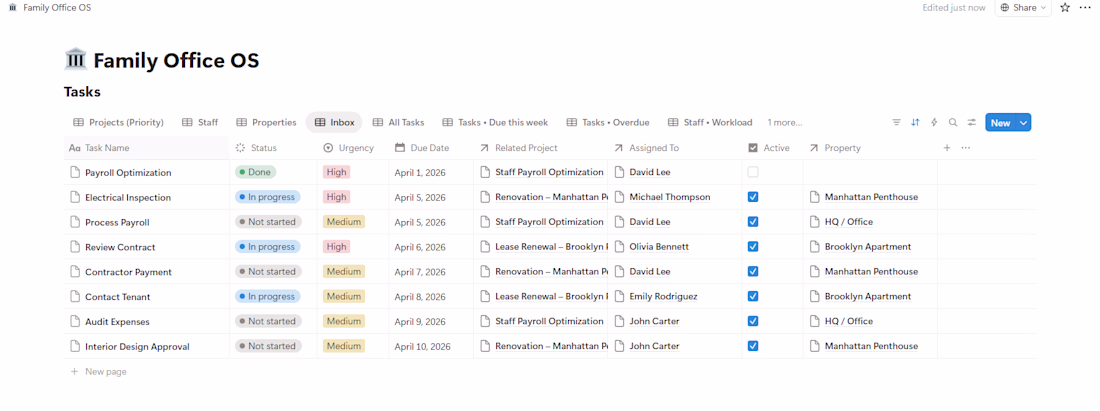Click the Tasks database heading
Viewport: 1100px width, 411px height.
(82, 92)
